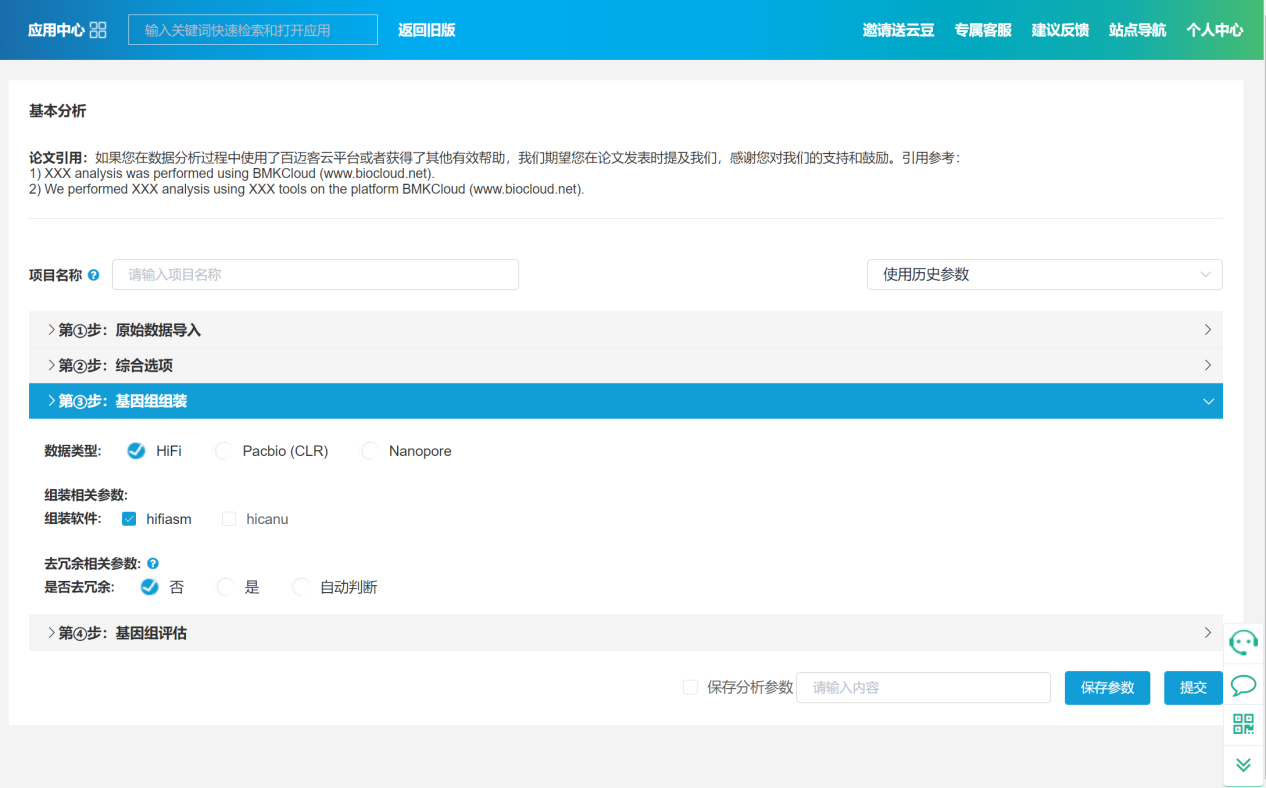Open the customer service headset icon
The height and width of the screenshot is (788, 1266).
point(1243,643)
